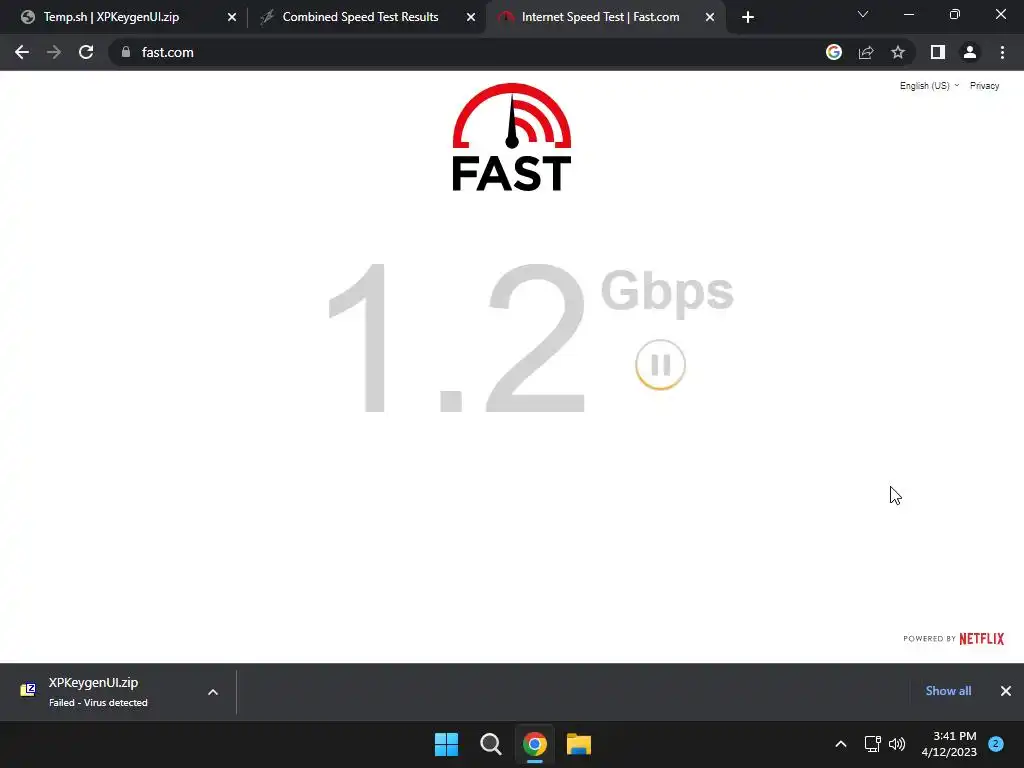Screen dimensions: 1024x768
Task: Go forward with the arrow button
Action: click(x=54, y=52)
